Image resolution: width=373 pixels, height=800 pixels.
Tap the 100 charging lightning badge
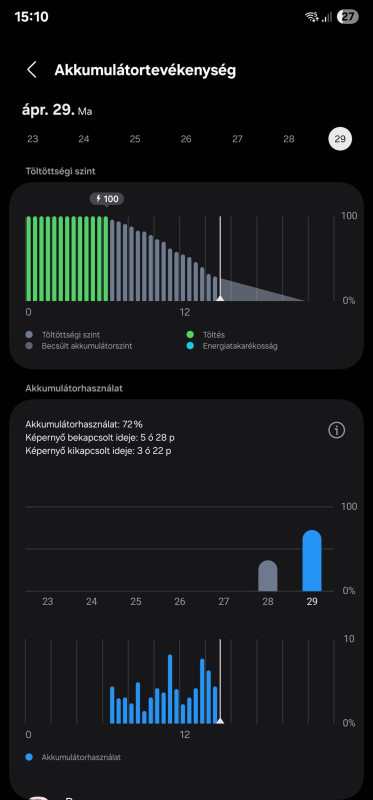(x=107, y=198)
